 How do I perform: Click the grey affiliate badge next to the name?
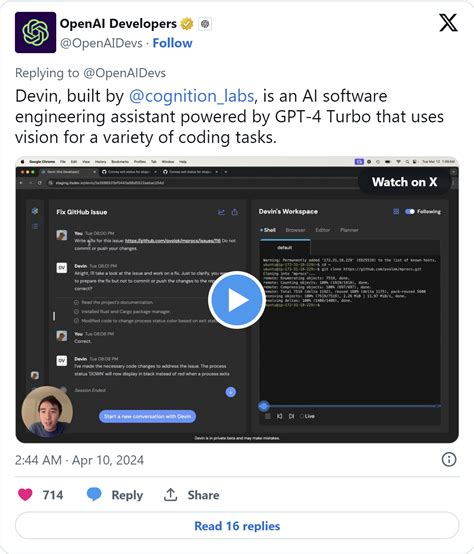click(x=205, y=24)
